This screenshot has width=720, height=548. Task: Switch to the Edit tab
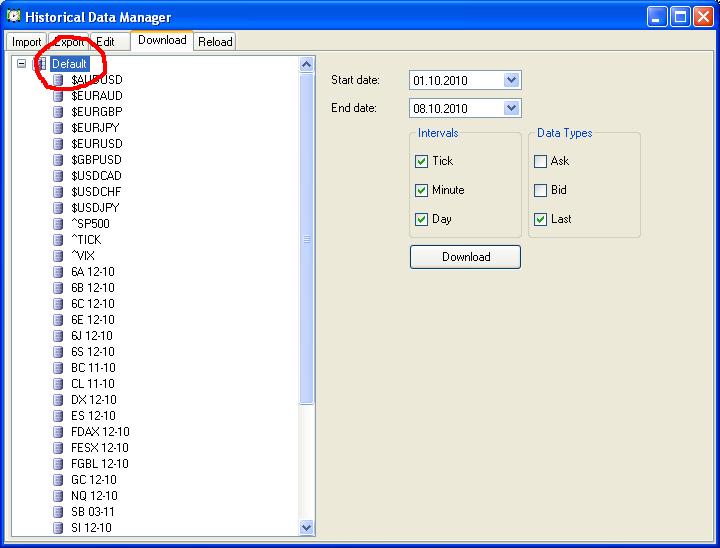[110, 42]
